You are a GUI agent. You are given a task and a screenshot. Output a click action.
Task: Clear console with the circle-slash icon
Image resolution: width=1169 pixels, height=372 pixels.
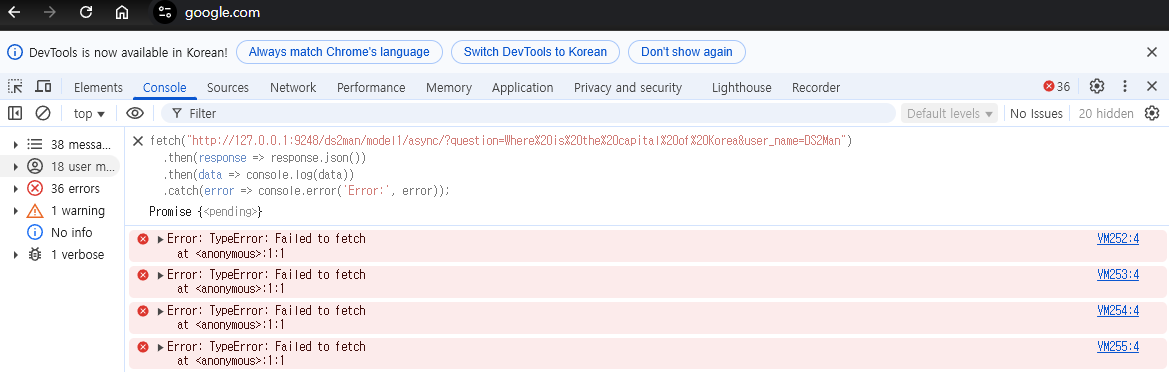point(42,113)
